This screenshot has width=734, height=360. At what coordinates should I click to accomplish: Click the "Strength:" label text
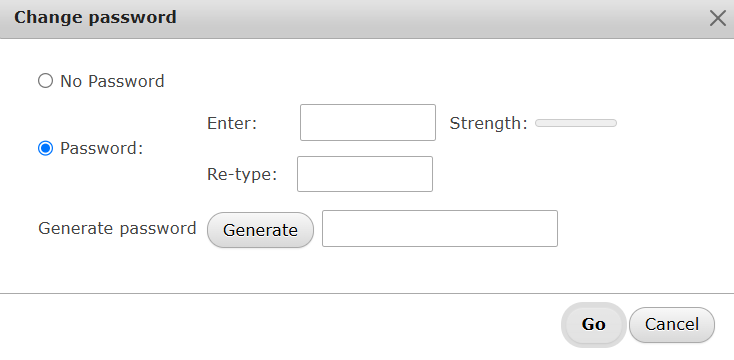[x=488, y=124]
